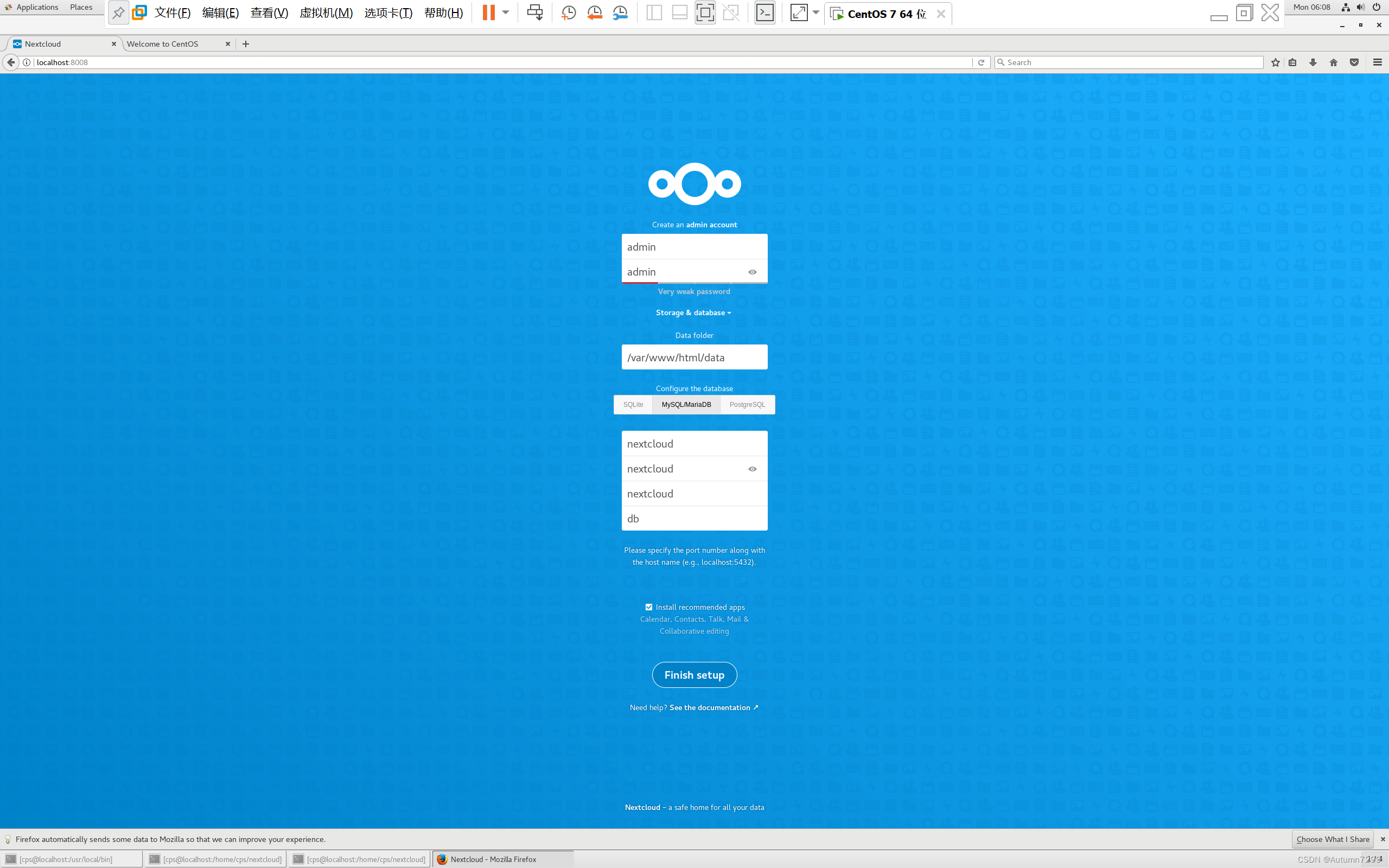Click the Firefox reload page icon
This screenshot has height=868, width=1389.
[981, 62]
